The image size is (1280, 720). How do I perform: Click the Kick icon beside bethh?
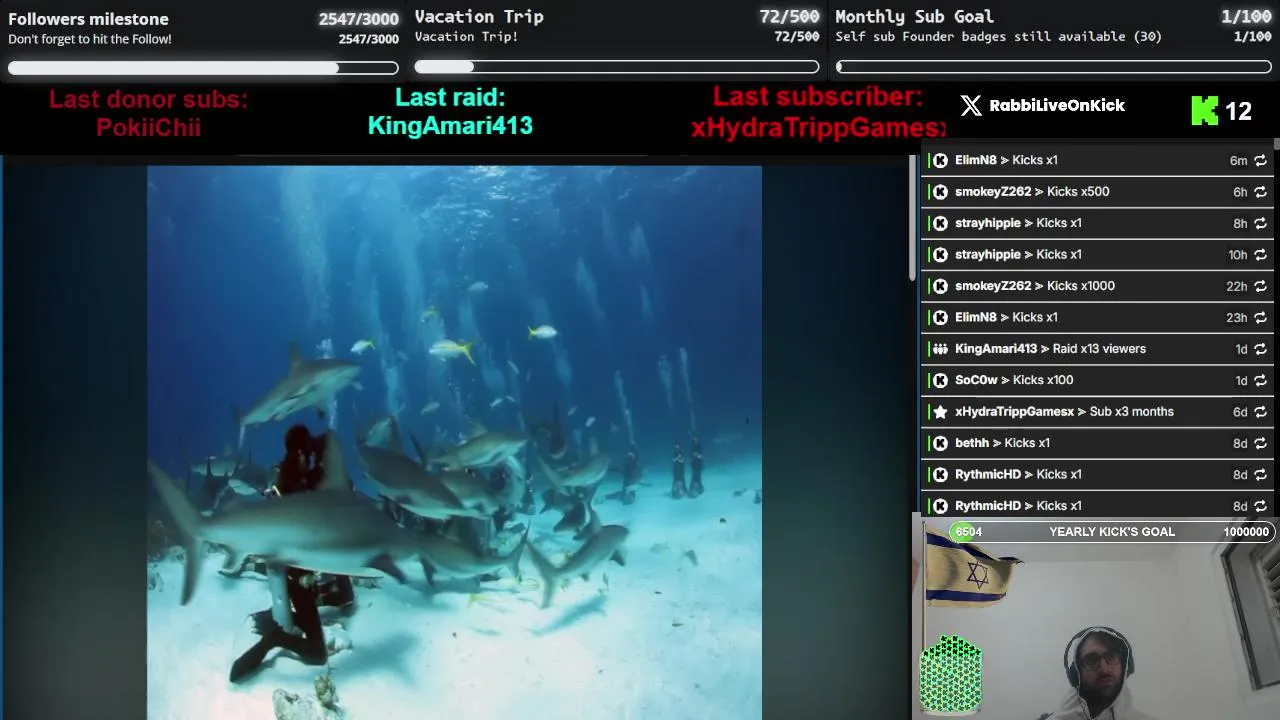940,443
